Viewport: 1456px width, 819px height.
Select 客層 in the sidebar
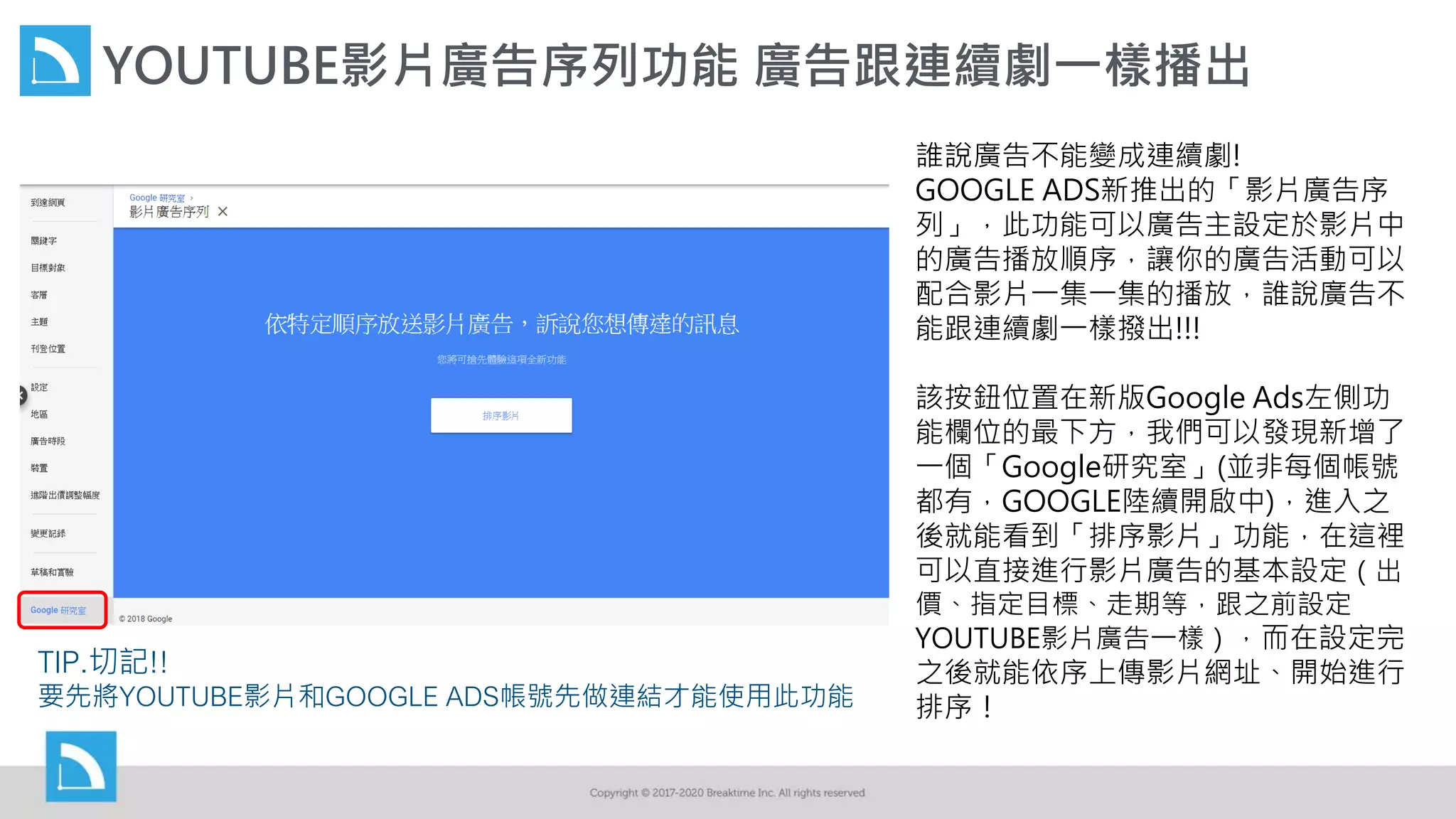coord(39,295)
